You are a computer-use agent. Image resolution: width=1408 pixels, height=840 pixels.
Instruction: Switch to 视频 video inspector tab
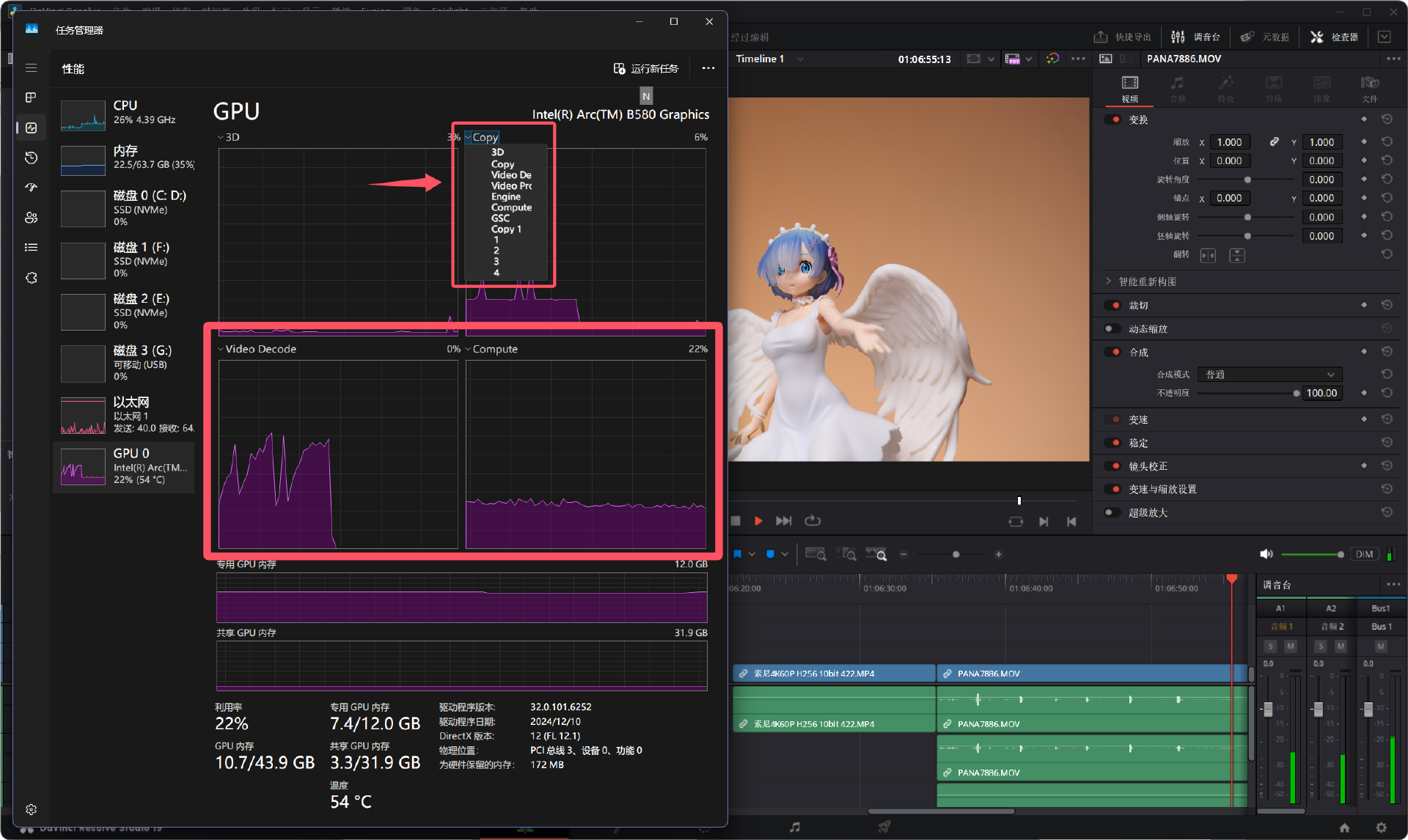pyautogui.click(x=1129, y=89)
